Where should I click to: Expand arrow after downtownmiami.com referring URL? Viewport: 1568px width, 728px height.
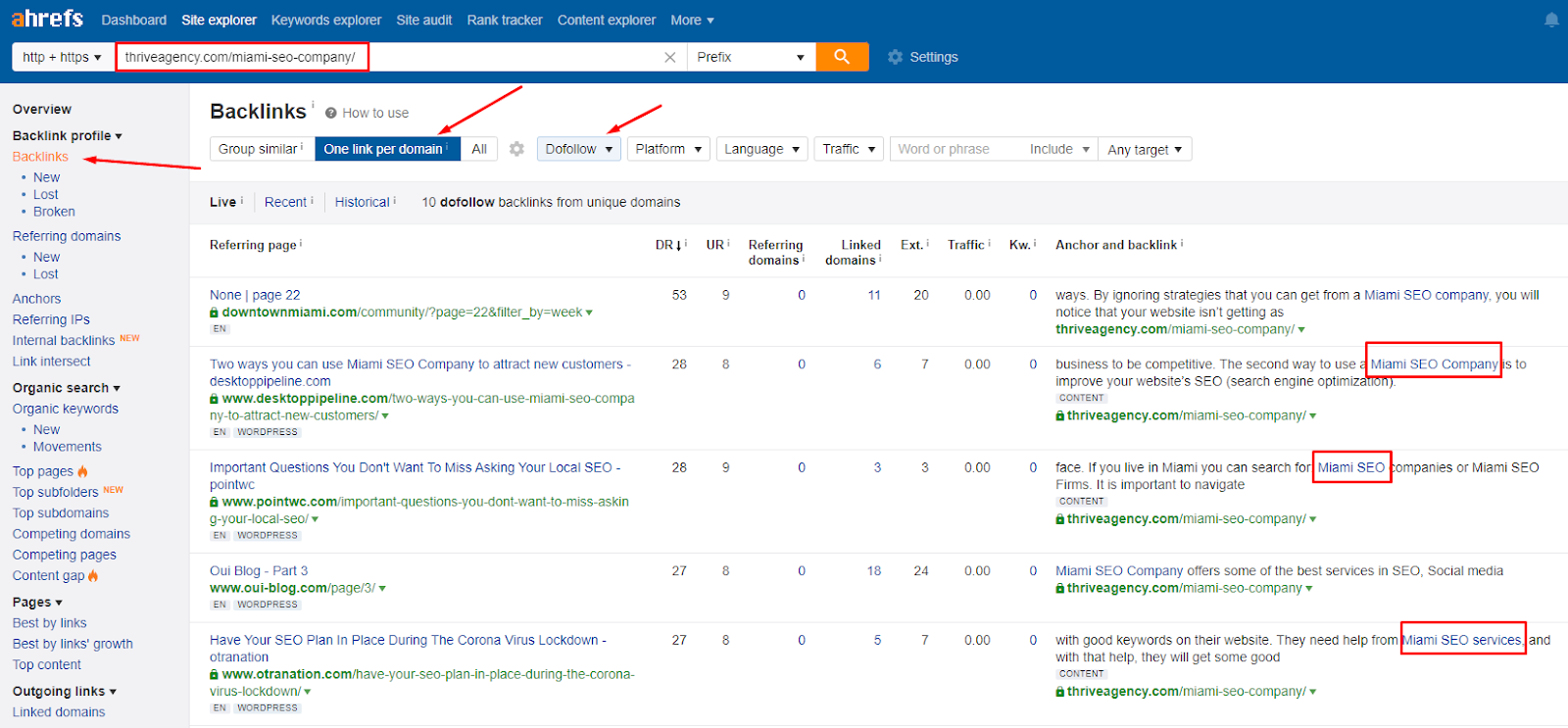point(589,313)
